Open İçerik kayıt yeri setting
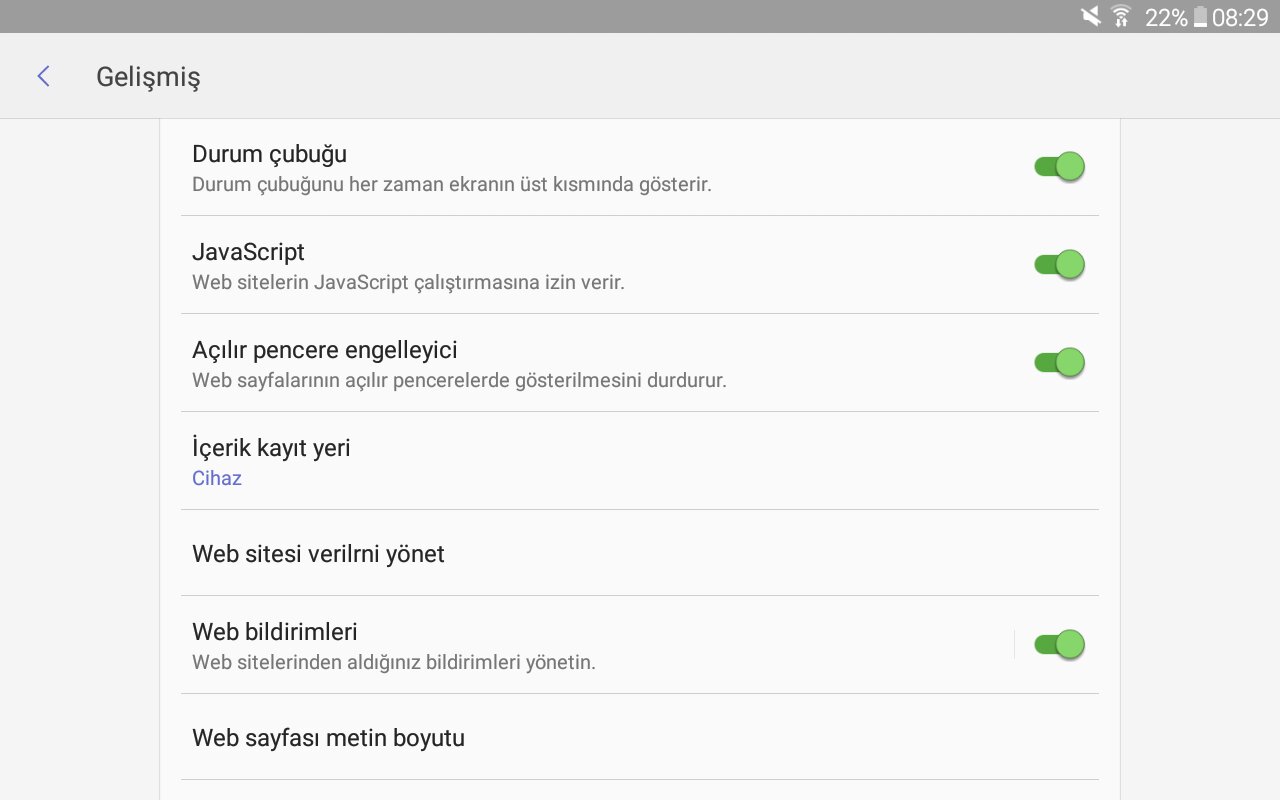 pyautogui.click(x=271, y=448)
